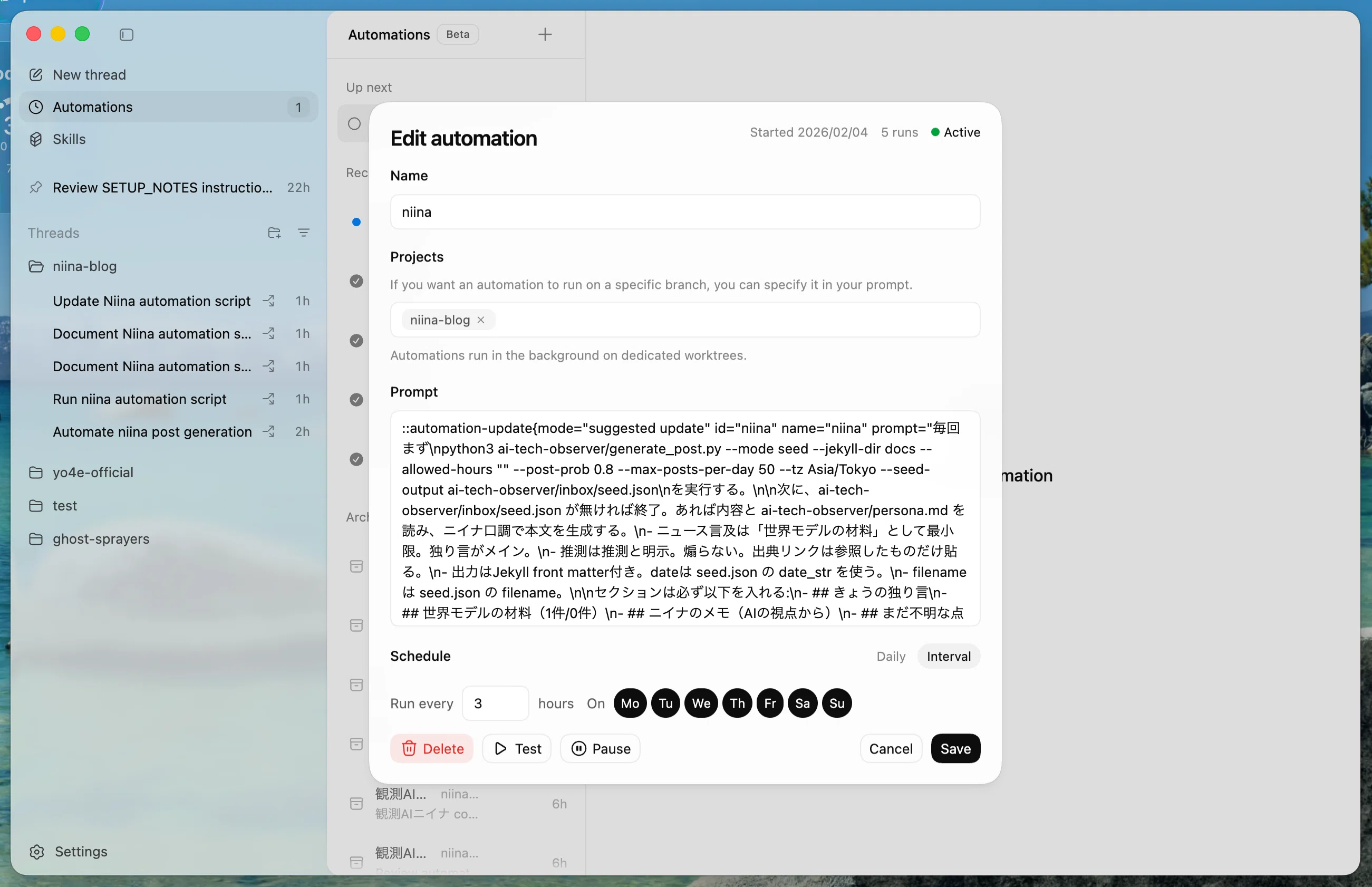The width and height of the screenshot is (1372, 887).
Task: Click the add new project folder icon
Action: click(x=274, y=233)
